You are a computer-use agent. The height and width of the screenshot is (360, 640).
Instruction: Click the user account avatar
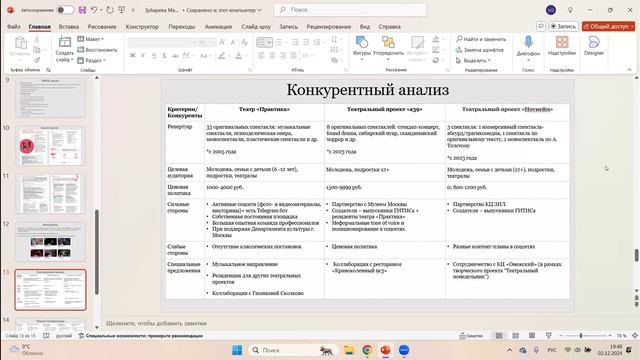click(551, 10)
